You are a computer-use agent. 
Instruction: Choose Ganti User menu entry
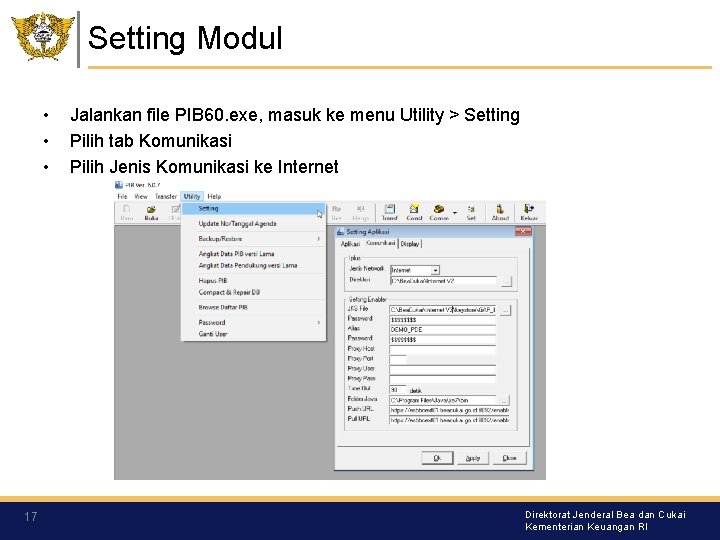(254, 334)
